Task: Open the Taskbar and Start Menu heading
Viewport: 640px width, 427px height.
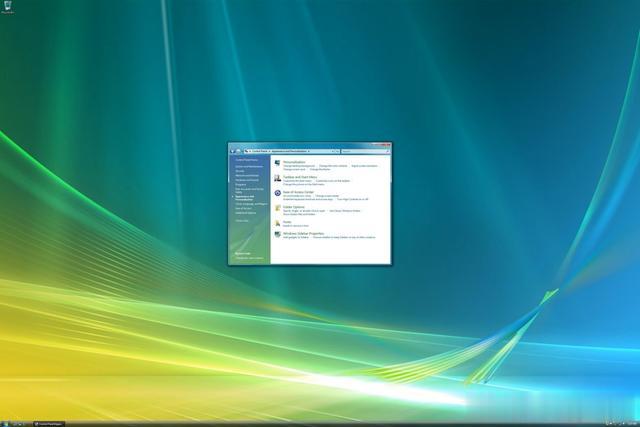Action: pos(300,177)
